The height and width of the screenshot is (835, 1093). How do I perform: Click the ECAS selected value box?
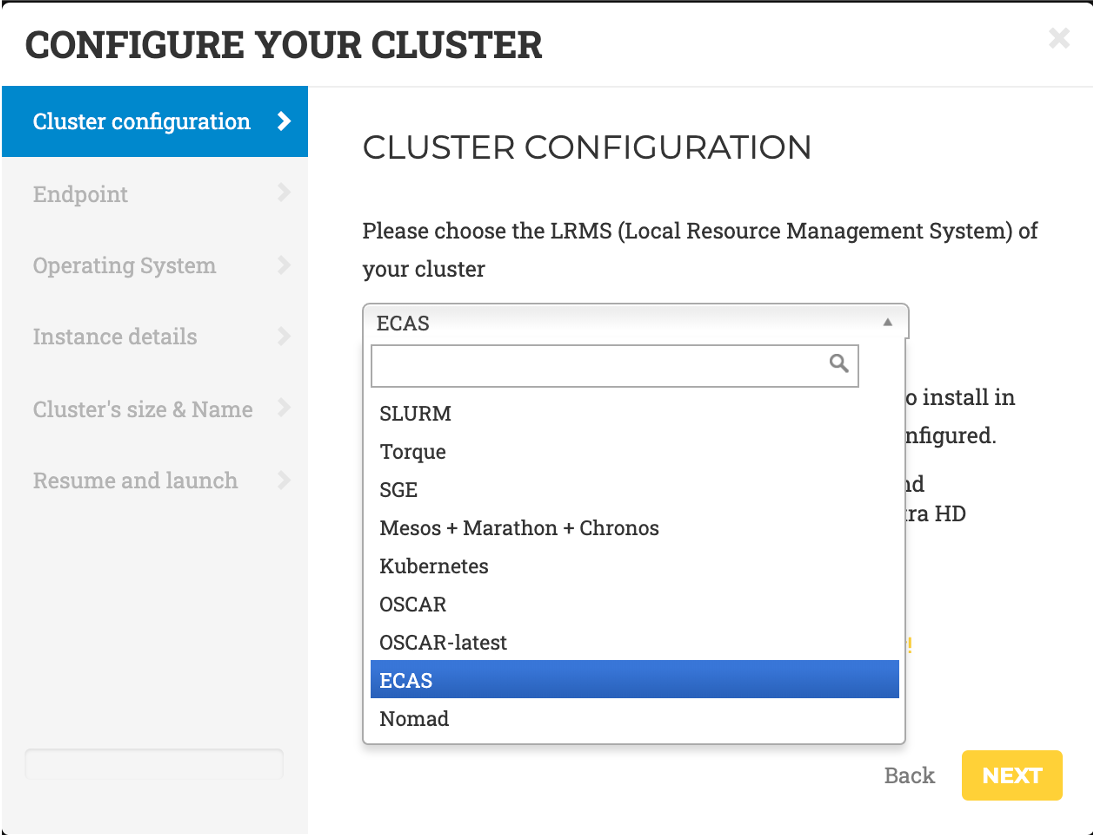(620, 322)
